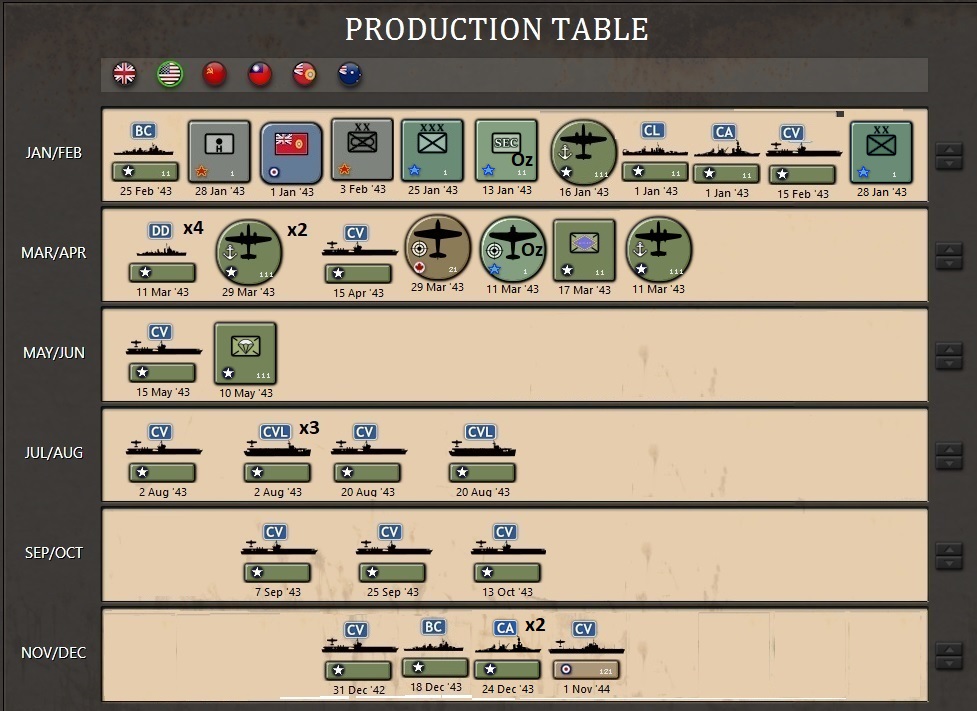
Task: Click the CL light cruiser dated 1 Jan '43
Action: pyautogui.click(x=655, y=151)
